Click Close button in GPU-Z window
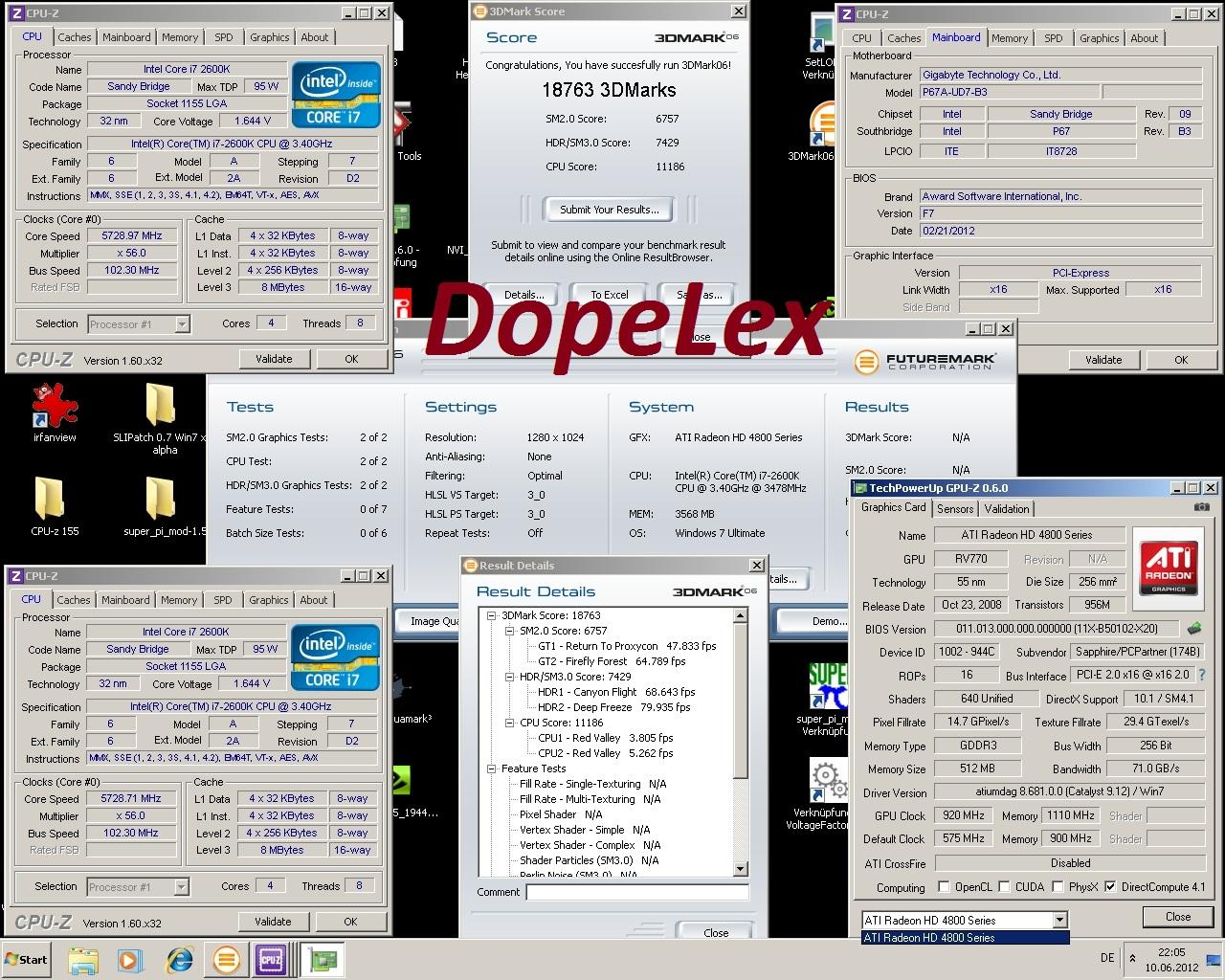1225x980 pixels. click(x=1178, y=916)
